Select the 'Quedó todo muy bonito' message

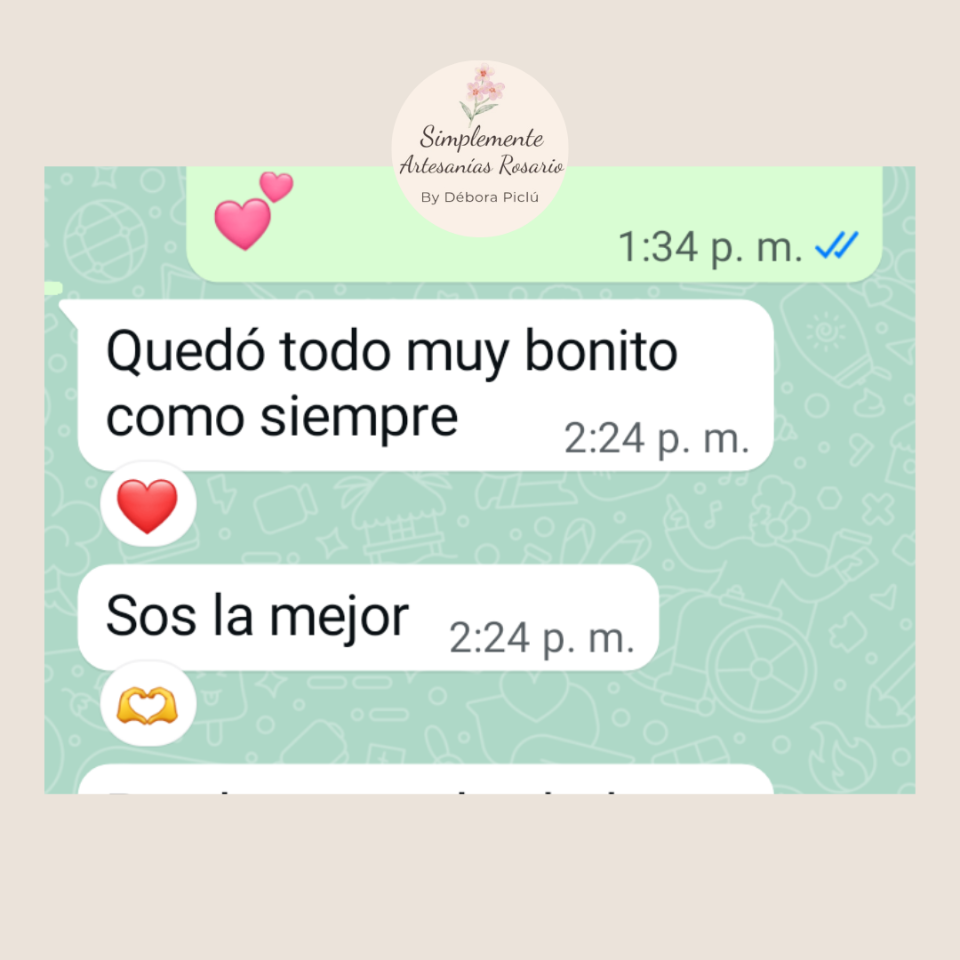426,385
